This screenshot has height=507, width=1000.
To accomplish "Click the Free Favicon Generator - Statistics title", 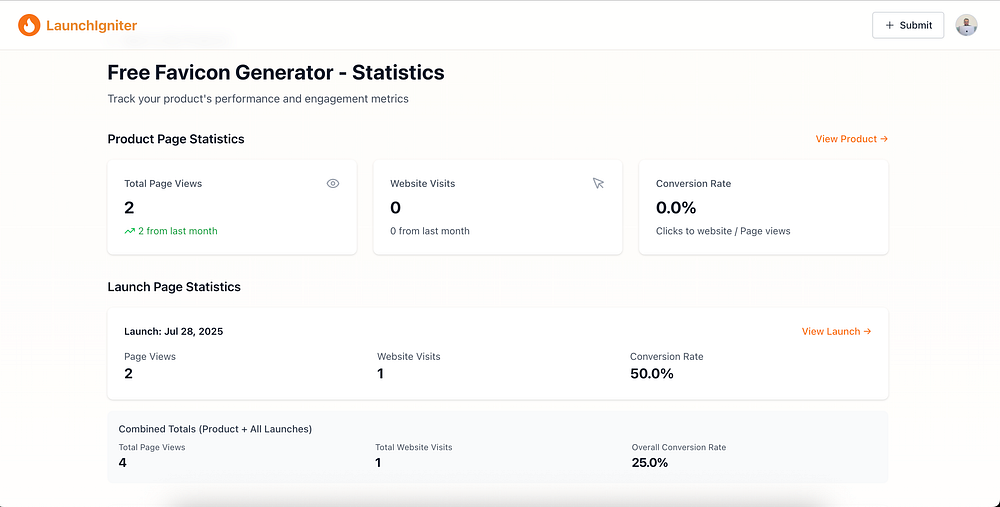I will click(276, 73).
